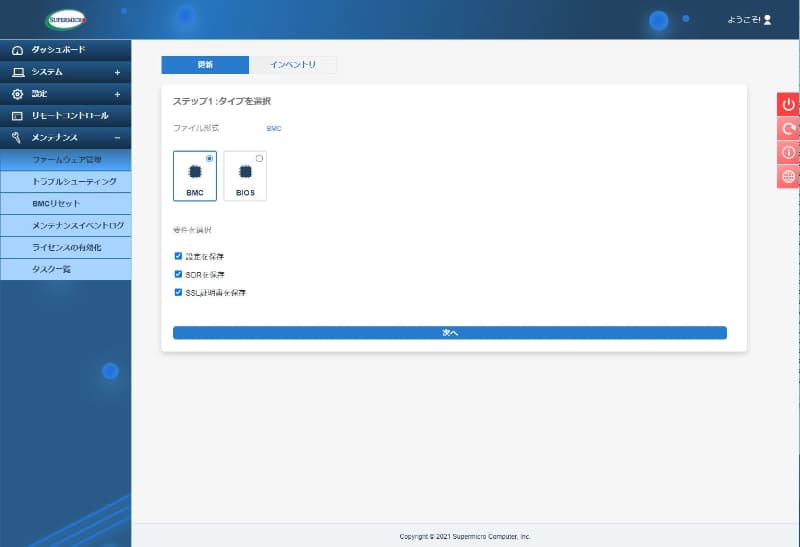Image resolution: width=800 pixels, height=547 pixels.
Task: Click the SDRを保存 label text
Action: [205, 275]
